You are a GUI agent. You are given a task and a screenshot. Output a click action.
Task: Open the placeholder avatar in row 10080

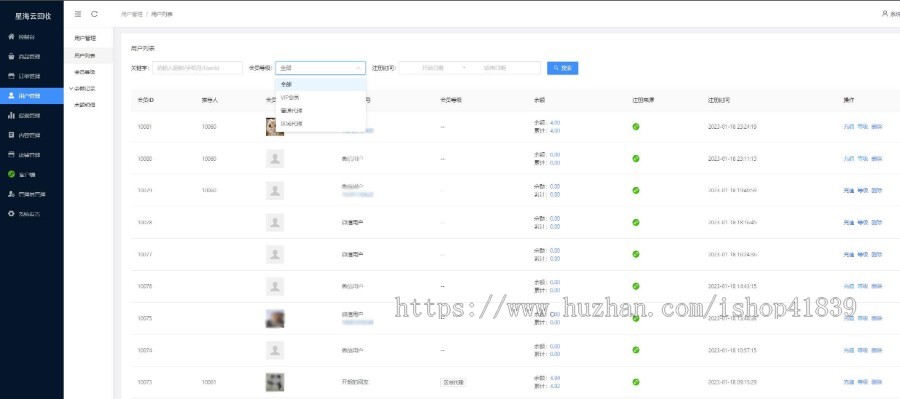click(x=275, y=158)
